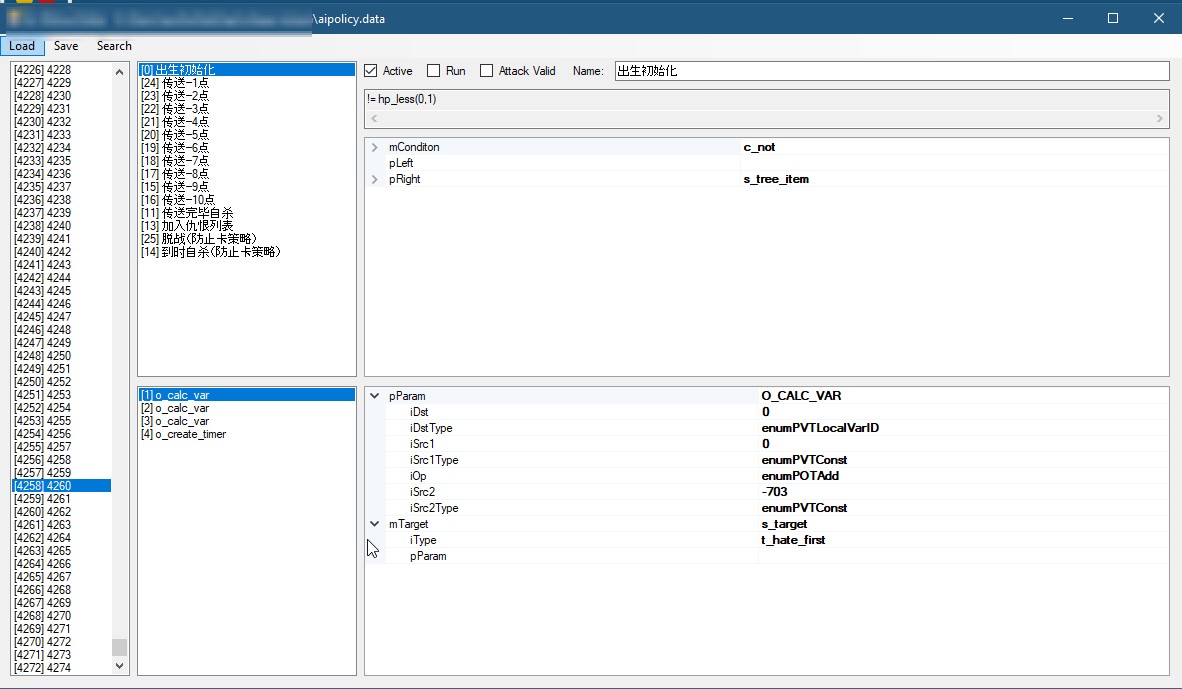The width and height of the screenshot is (1182, 689).
Task: Open the Search menu item
Action: (114, 46)
